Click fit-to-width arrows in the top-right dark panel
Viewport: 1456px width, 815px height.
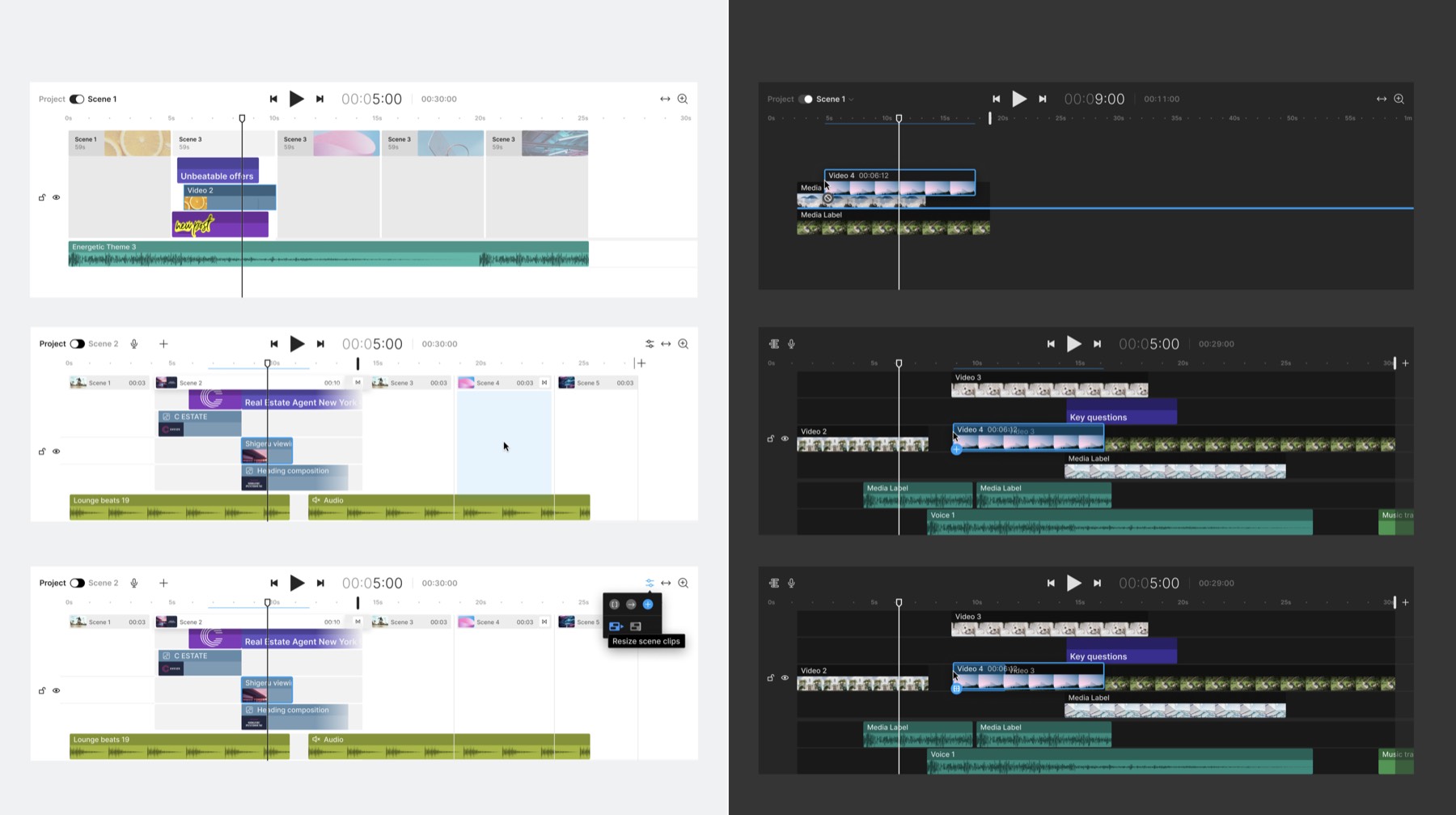[1382, 99]
